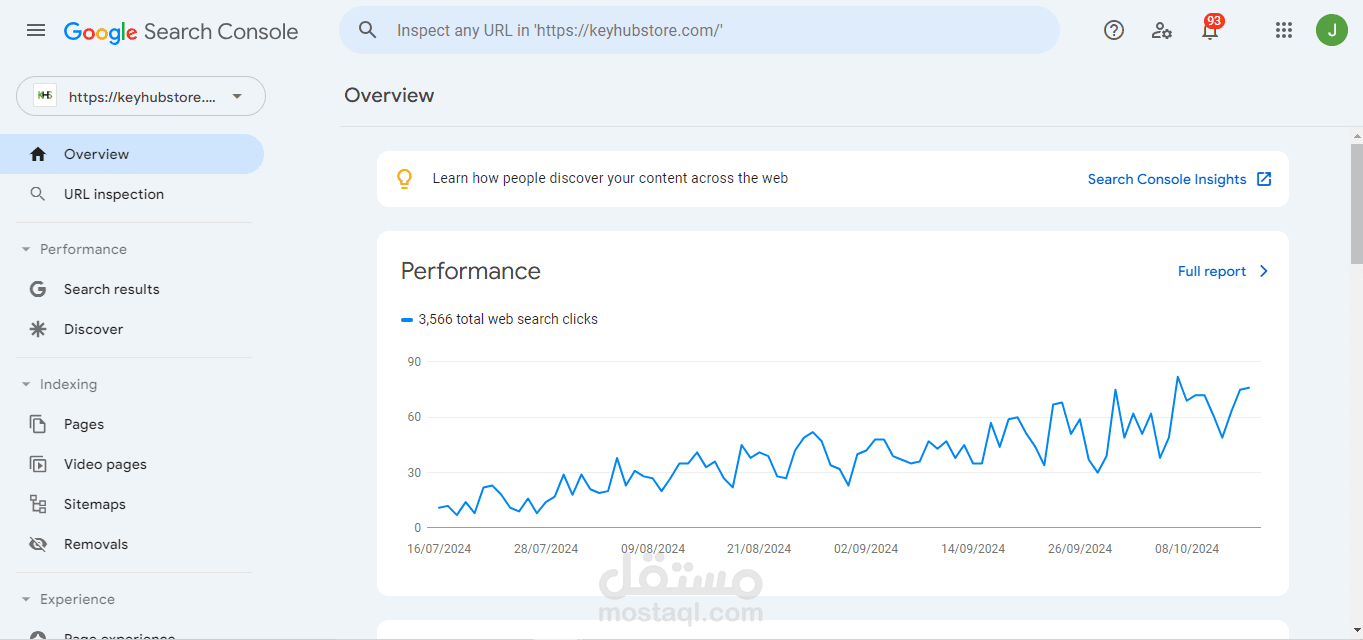Image resolution: width=1363 pixels, height=640 pixels.
Task: Open the hamburger main menu
Action: pyautogui.click(x=36, y=30)
